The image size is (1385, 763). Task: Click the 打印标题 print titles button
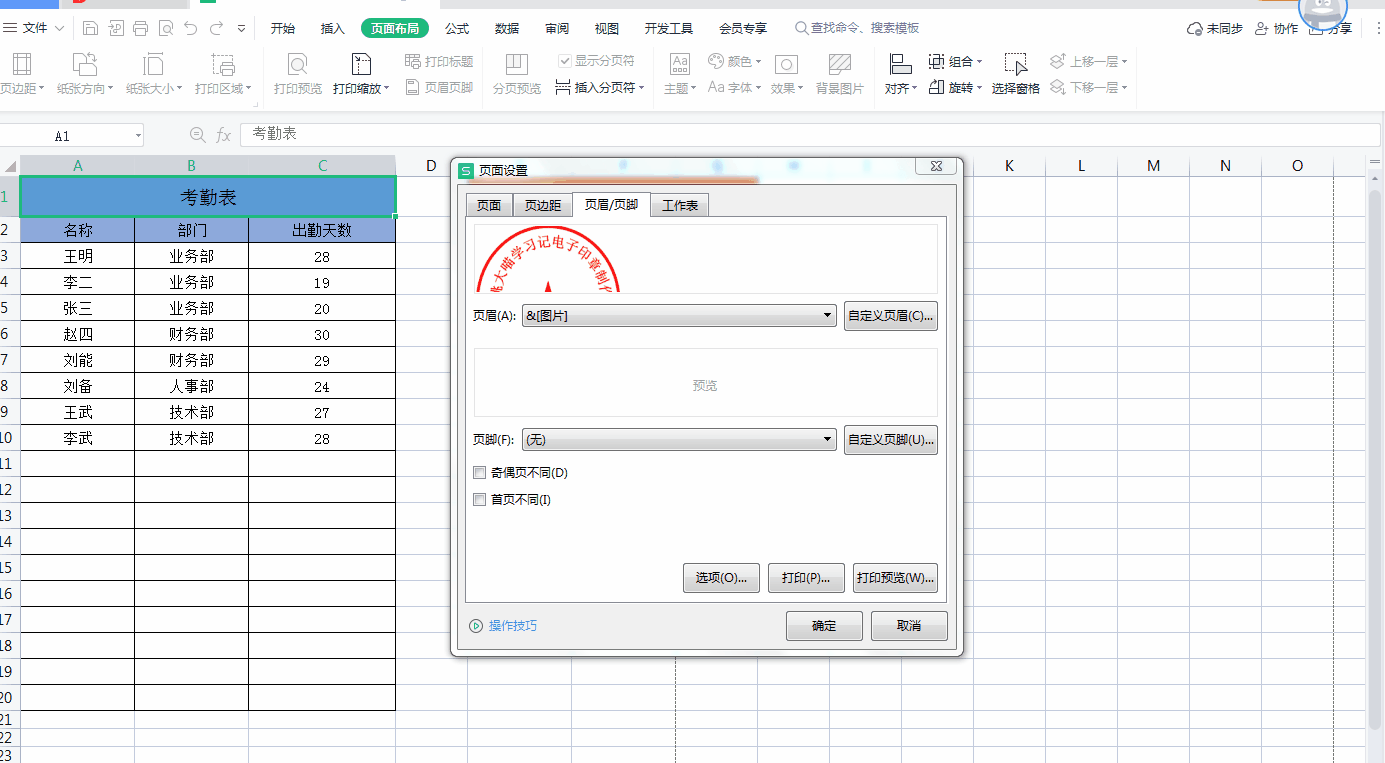[x=439, y=62]
